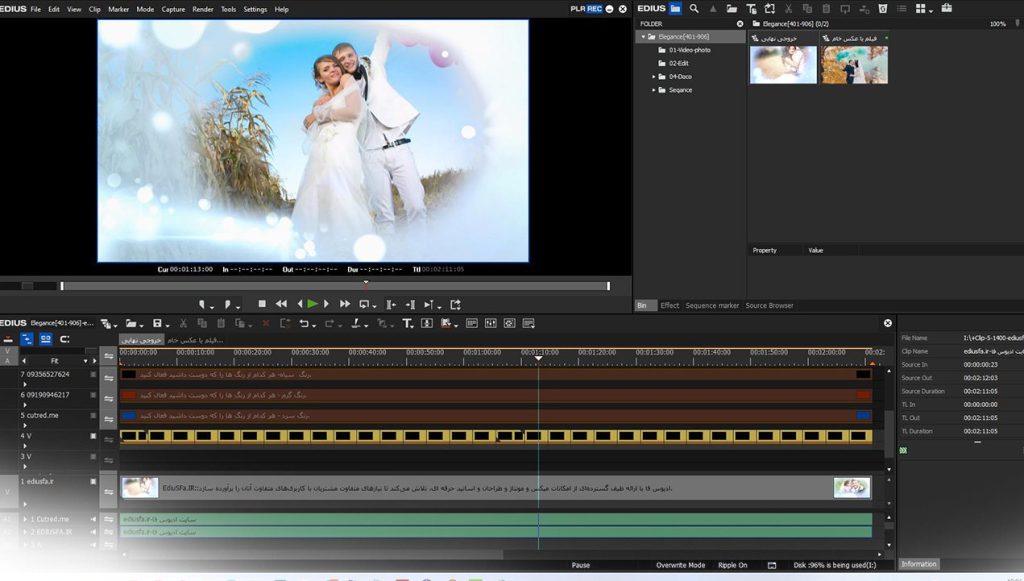Click Move to previous edit point icon
This screenshot has height=581, width=1024.
tap(391, 304)
